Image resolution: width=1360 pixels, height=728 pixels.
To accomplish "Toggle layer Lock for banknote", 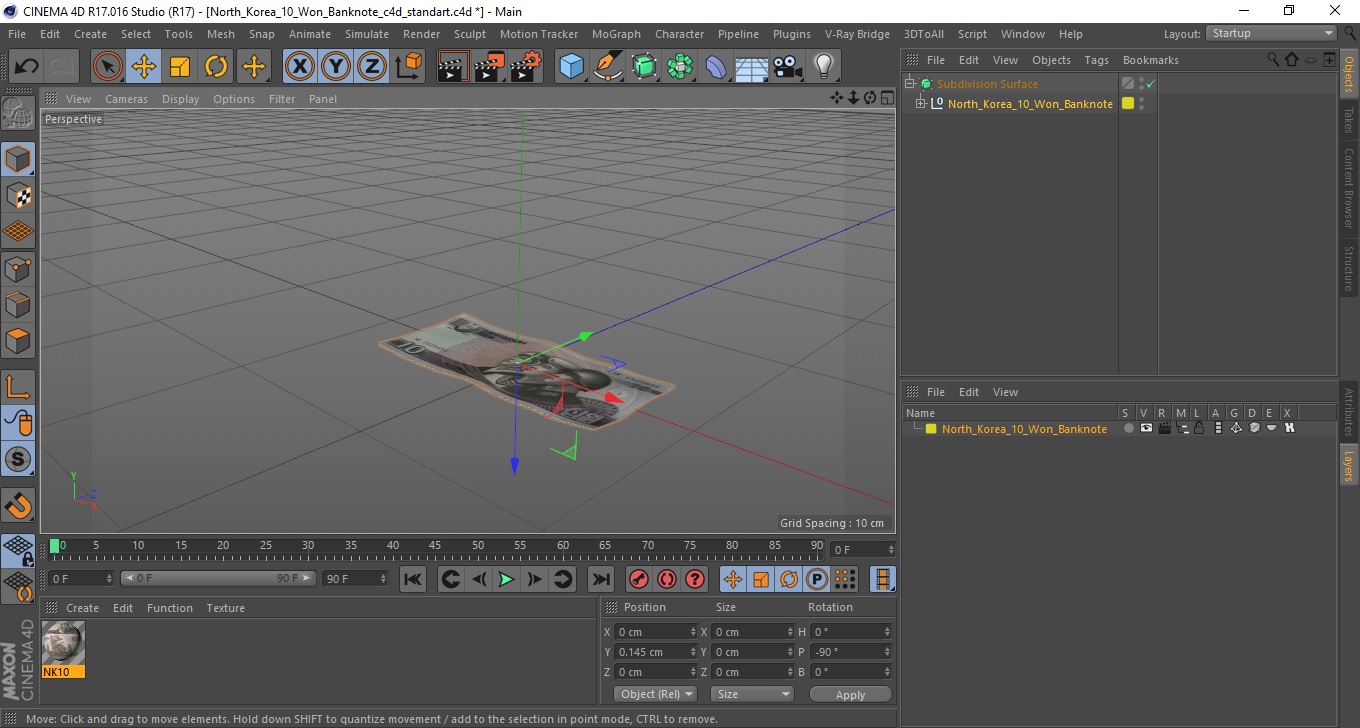I will 1199,428.
